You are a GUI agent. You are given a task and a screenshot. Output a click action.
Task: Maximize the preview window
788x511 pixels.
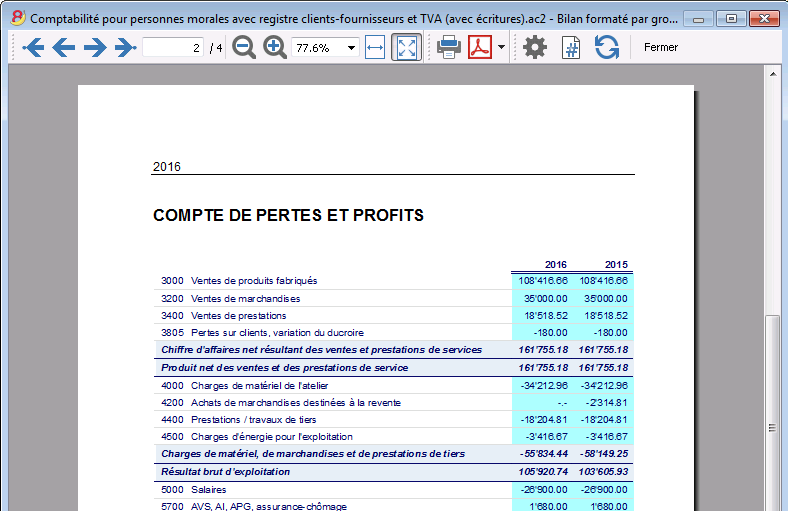[x=731, y=19]
